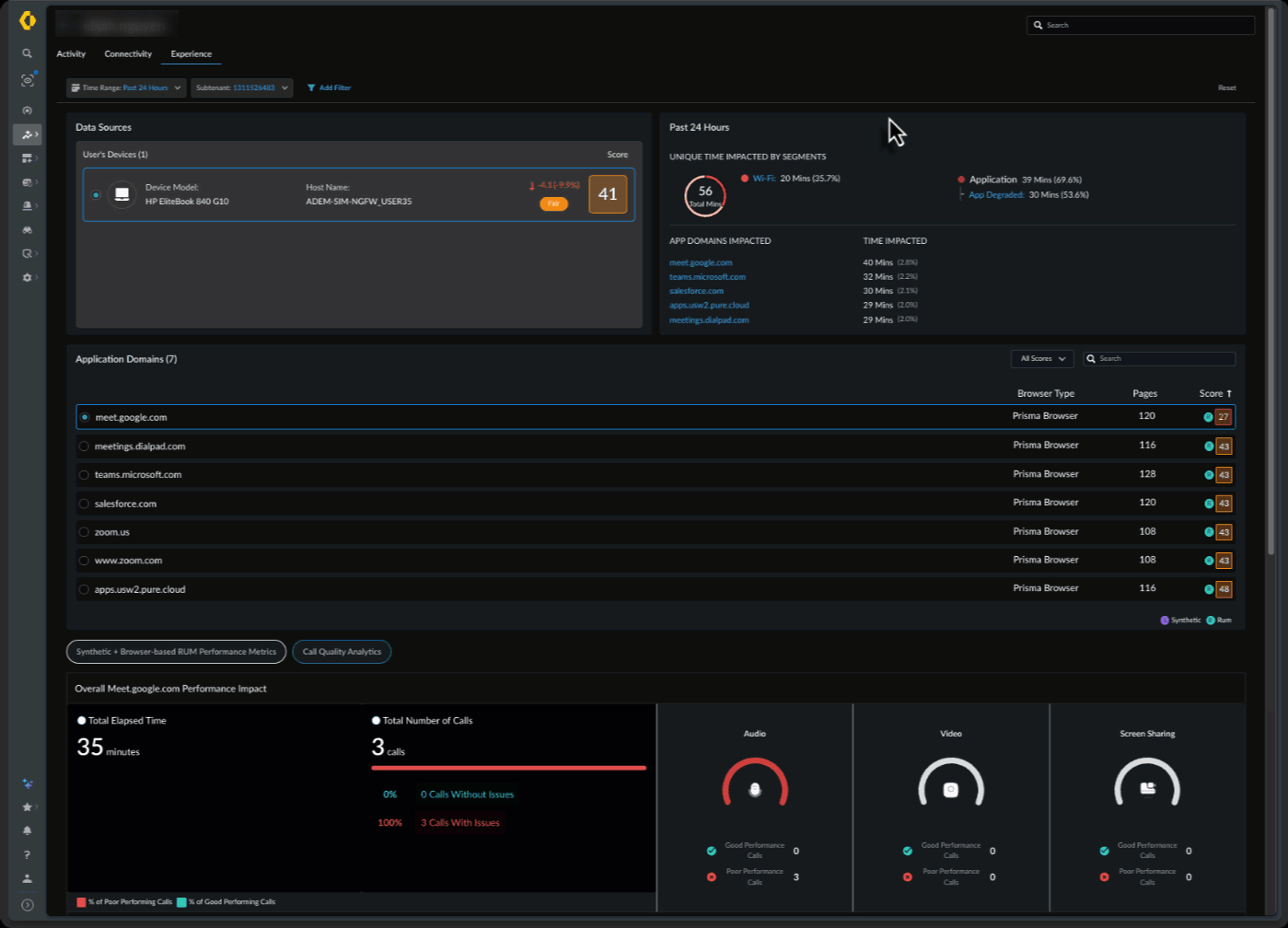Screen dimensions: 1288x928
Task: Select the Total Number of Calls radio option
Action: coord(376,721)
